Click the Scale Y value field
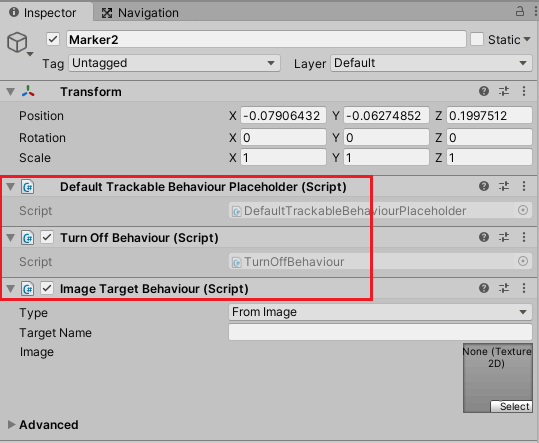The width and height of the screenshot is (539, 443). coord(386,157)
